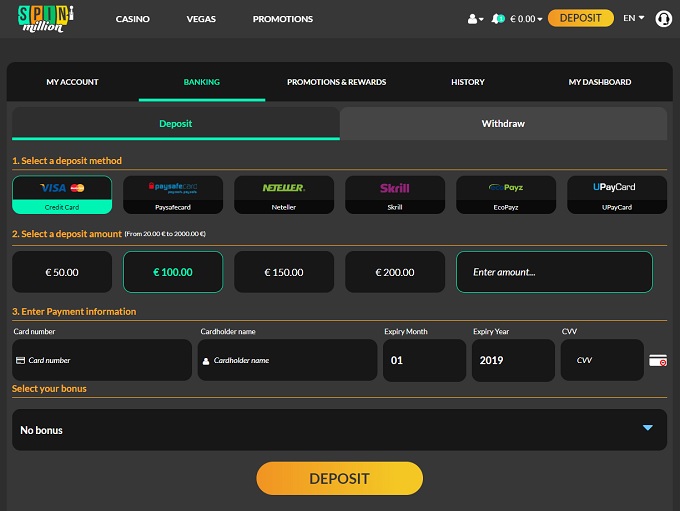Select the € 150.00 deposit amount
The height and width of the screenshot is (511, 680).
click(284, 271)
